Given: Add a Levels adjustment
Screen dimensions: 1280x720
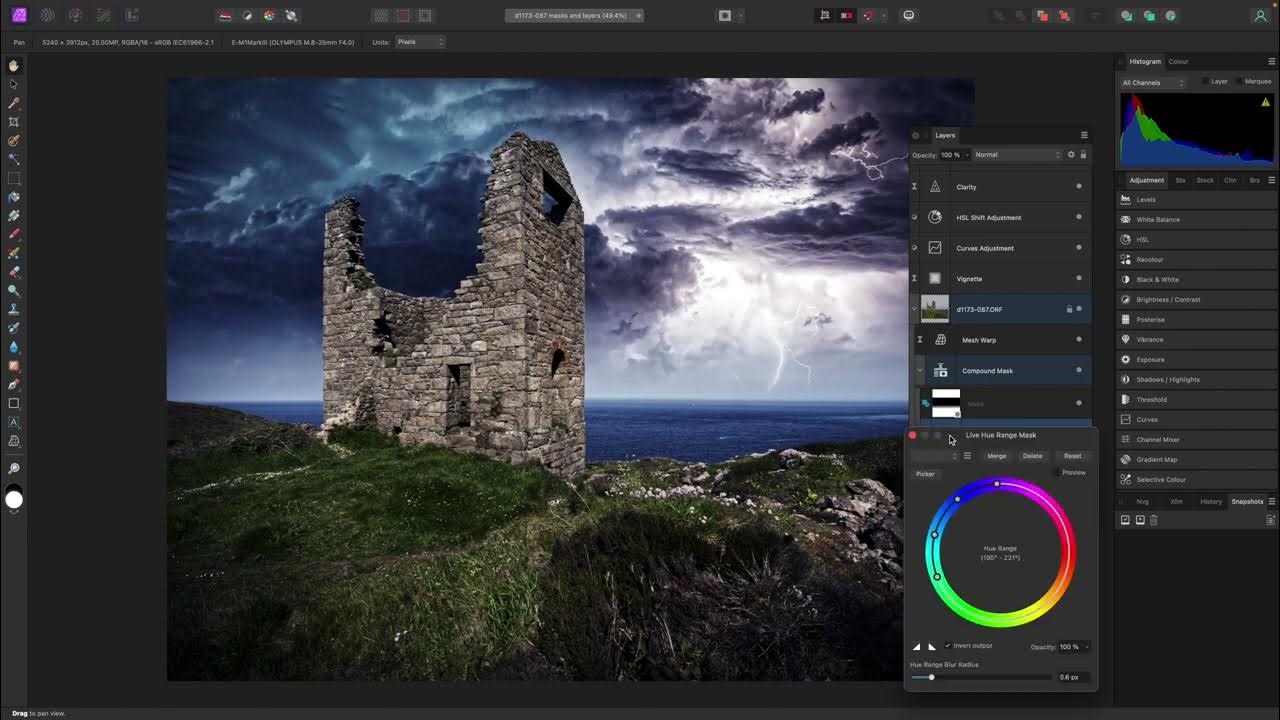Looking at the screenshot, I should (x=1196, y=199).
